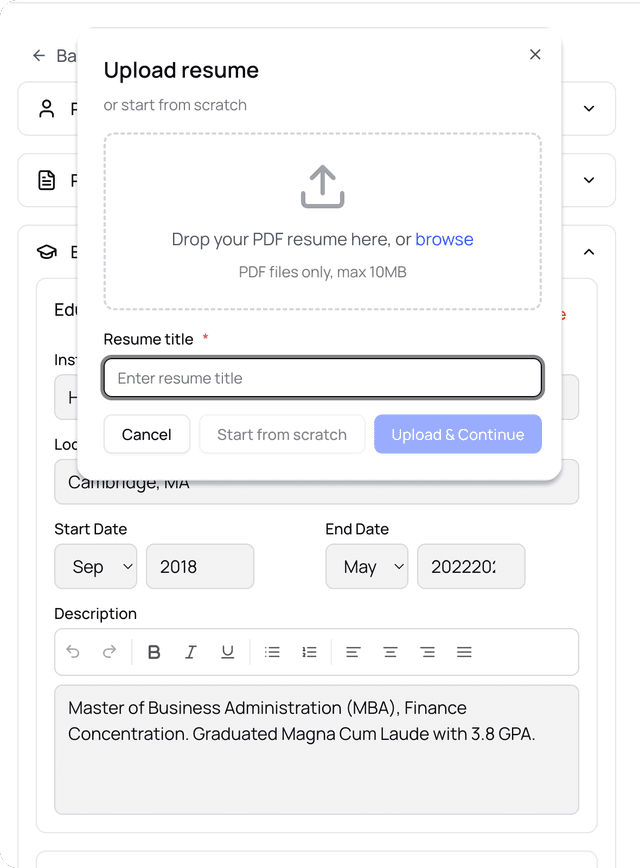This screenshot has width=640, height=868.
Task: Open the Sep start month dropdown
Action: click(x=95, y=566)
